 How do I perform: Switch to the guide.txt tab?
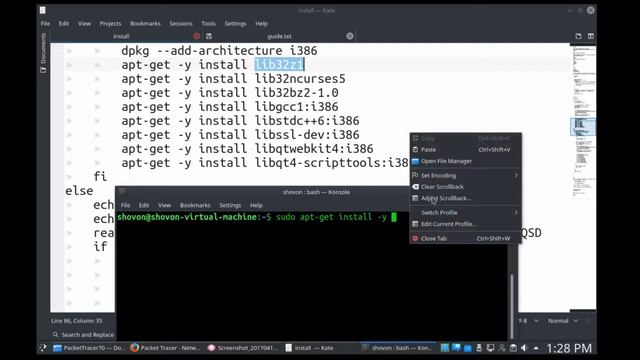tap(280, 36)
